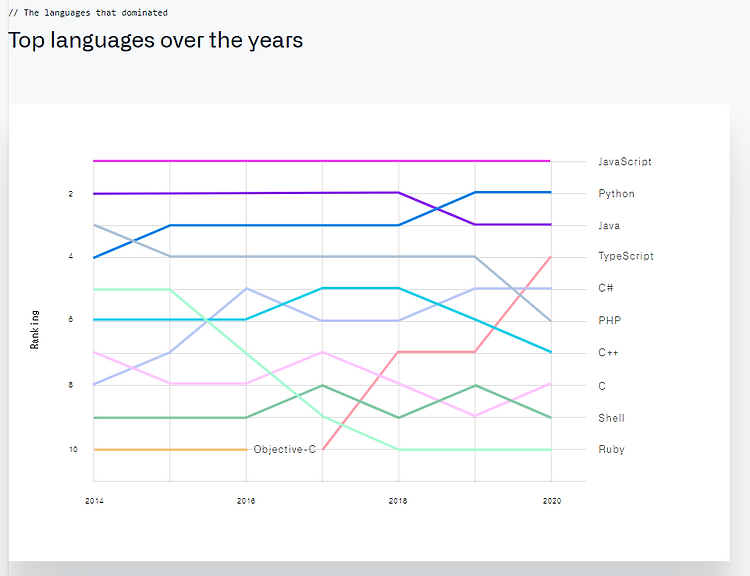Select the Ruby language label

coord(611,449)
